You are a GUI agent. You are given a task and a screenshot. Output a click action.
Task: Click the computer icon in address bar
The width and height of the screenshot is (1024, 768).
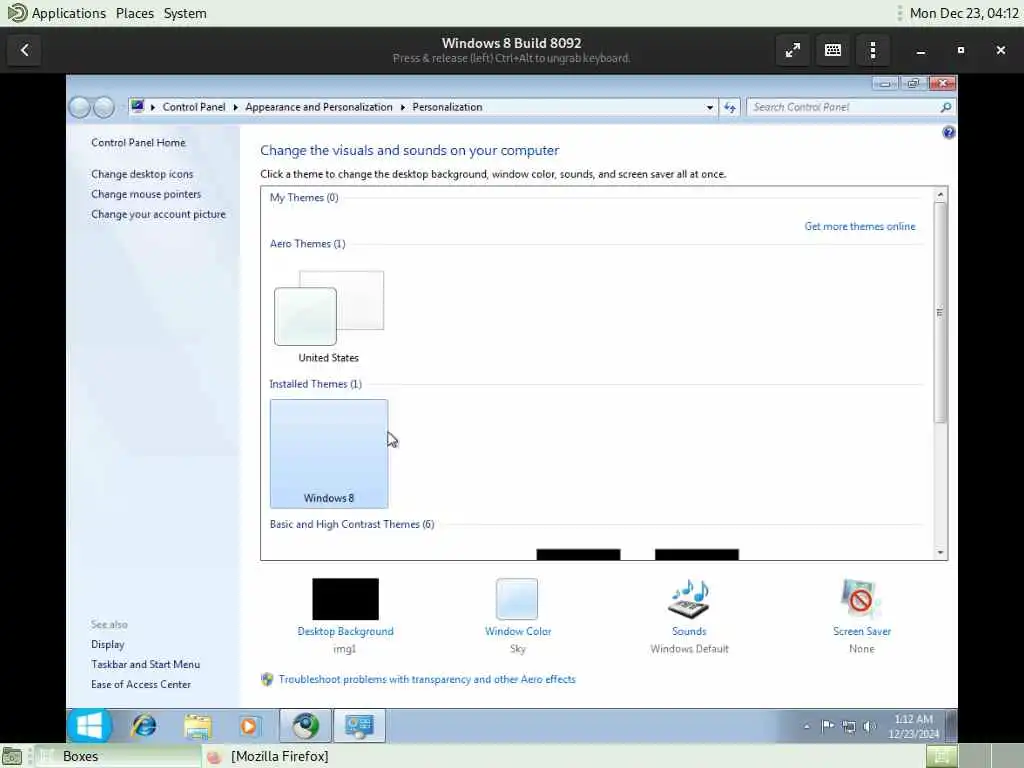pyautogui.click(x=137, y=106)
